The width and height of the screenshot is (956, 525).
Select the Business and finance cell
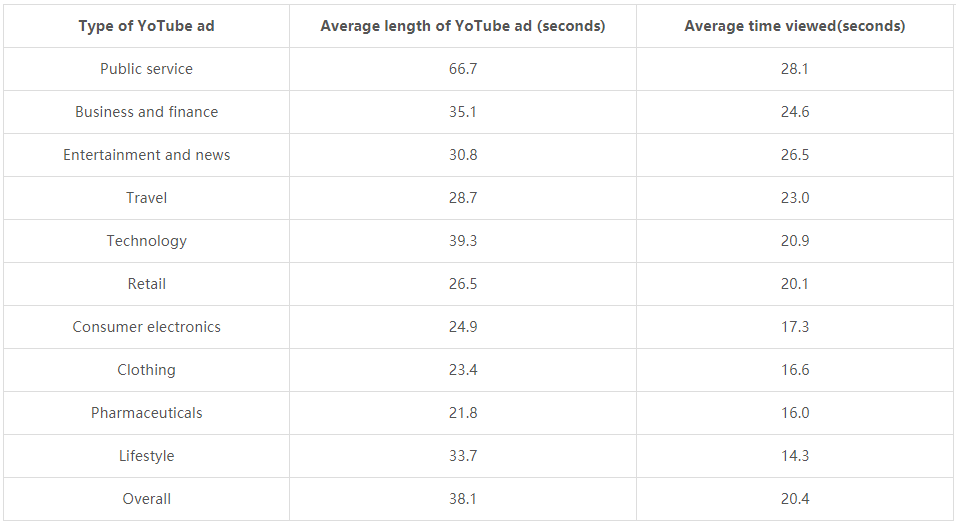146,112
